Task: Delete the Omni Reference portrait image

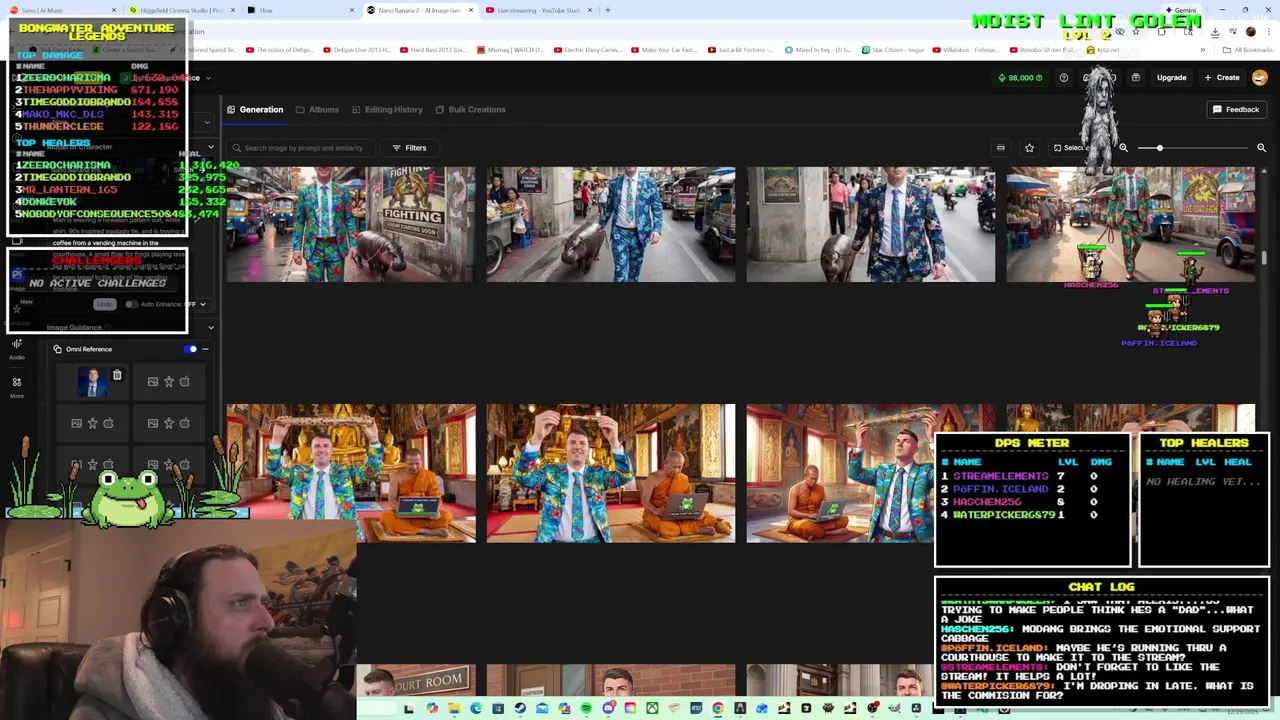Action: click(117, 375)
